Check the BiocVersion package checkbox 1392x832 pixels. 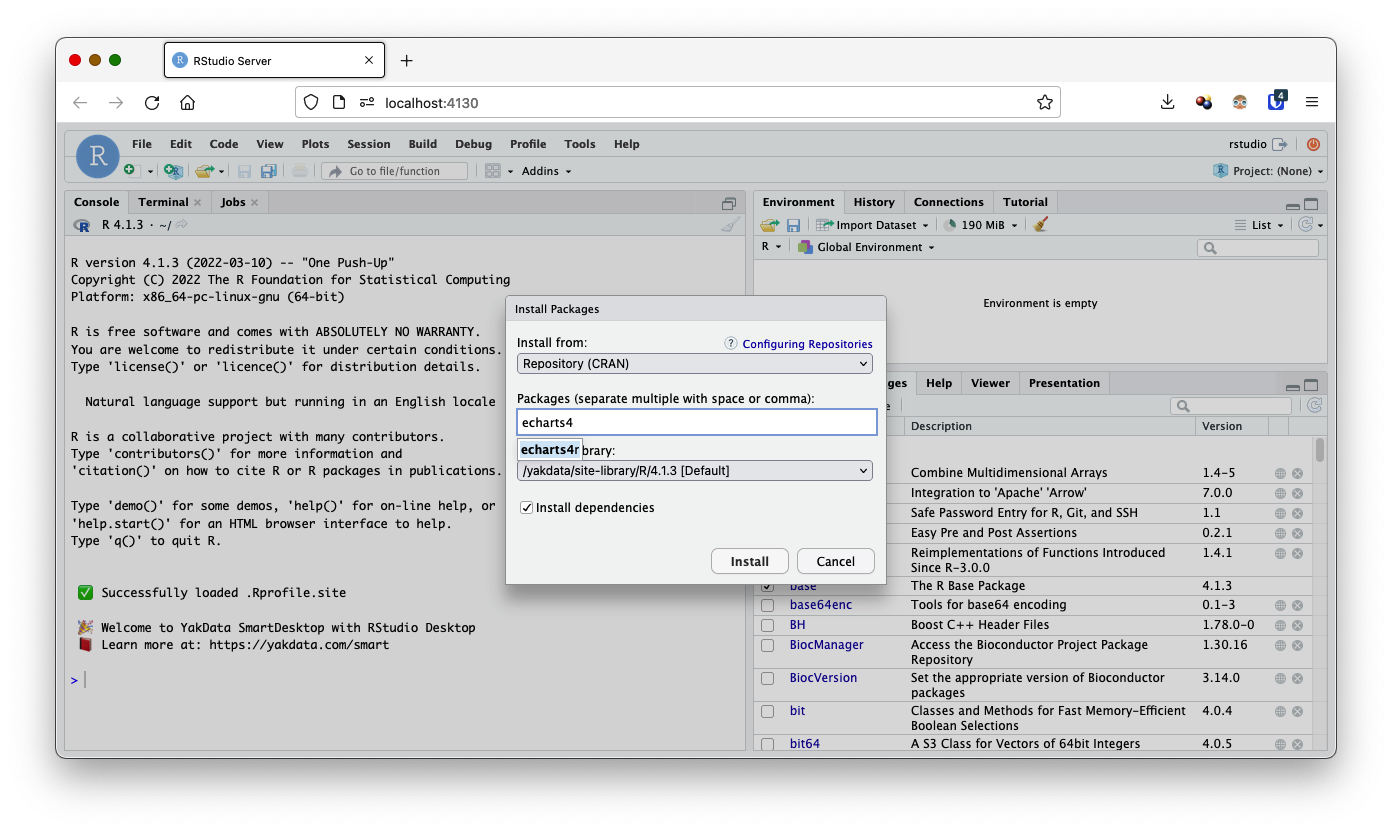(768, 678)
